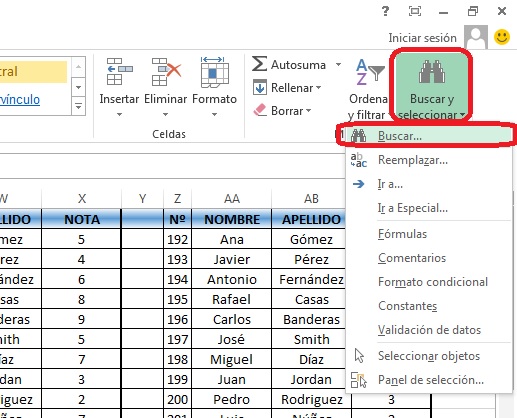Choose Ir a... menu entry
The height and width of the screenshot is (418, 517).
[429, 184]
